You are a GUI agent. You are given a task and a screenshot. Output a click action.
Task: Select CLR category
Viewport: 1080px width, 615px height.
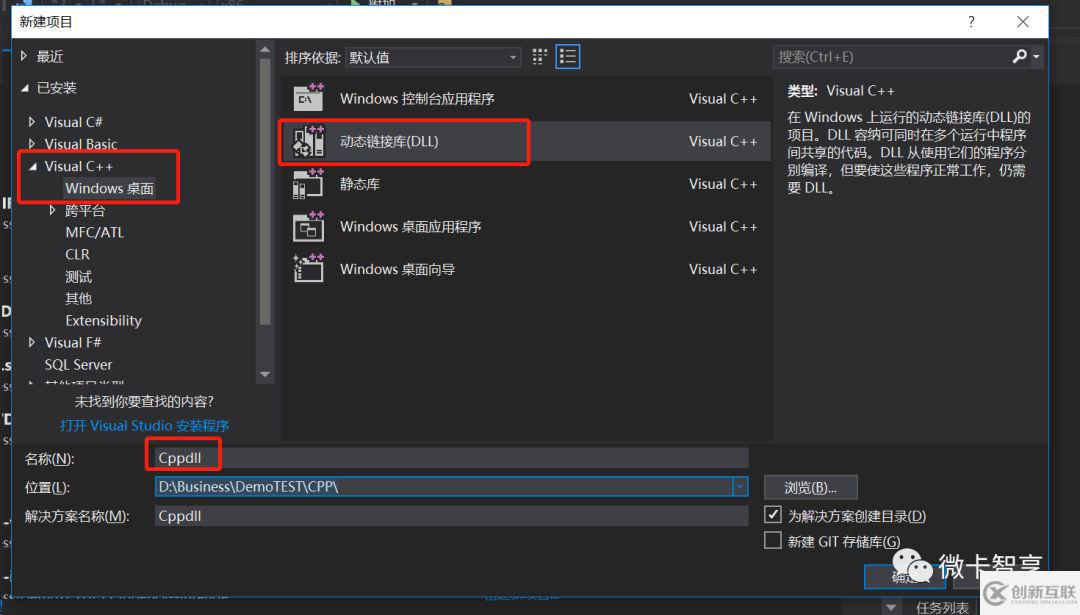[x=77, y=254]
